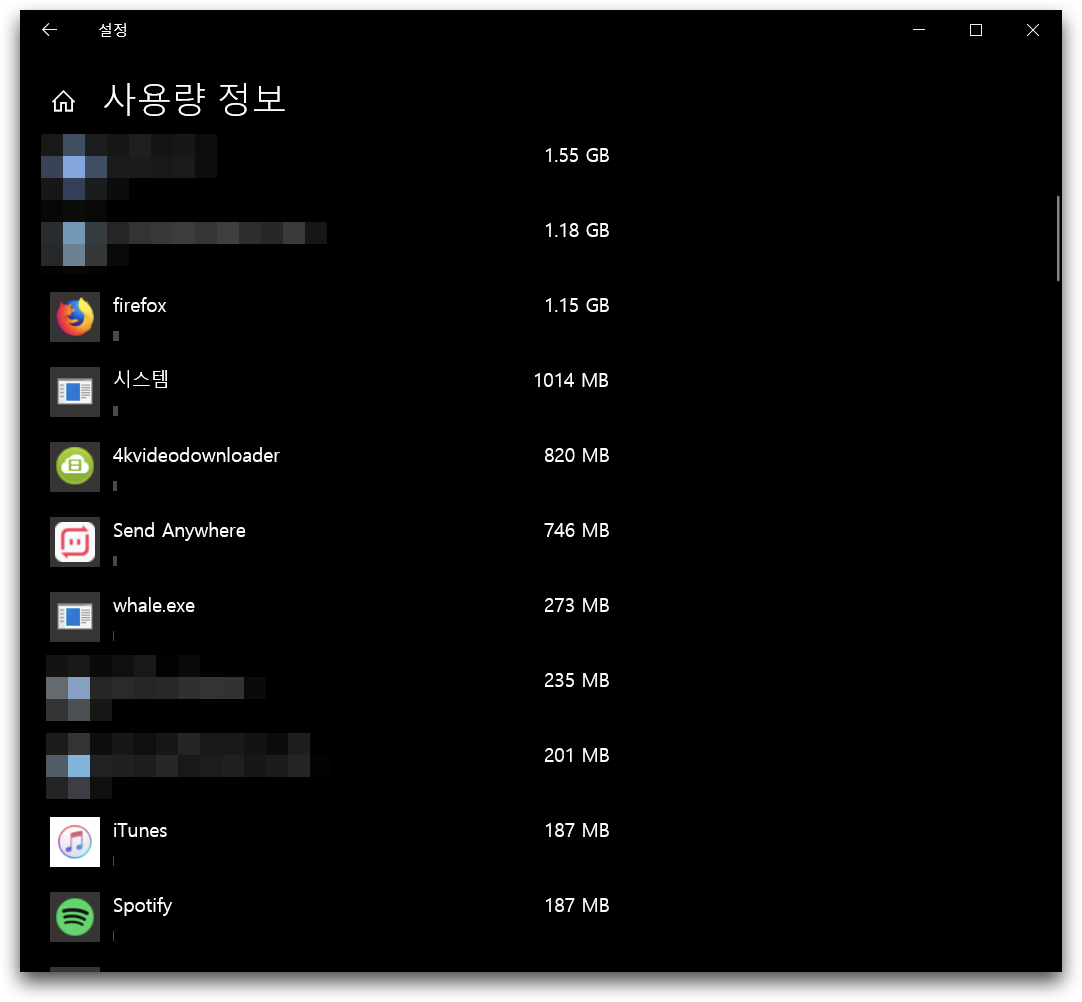The width and height of the screenshot is (1082, 1002).
Task: Click the 1.55 GB usage value
Action: [577, 155]
